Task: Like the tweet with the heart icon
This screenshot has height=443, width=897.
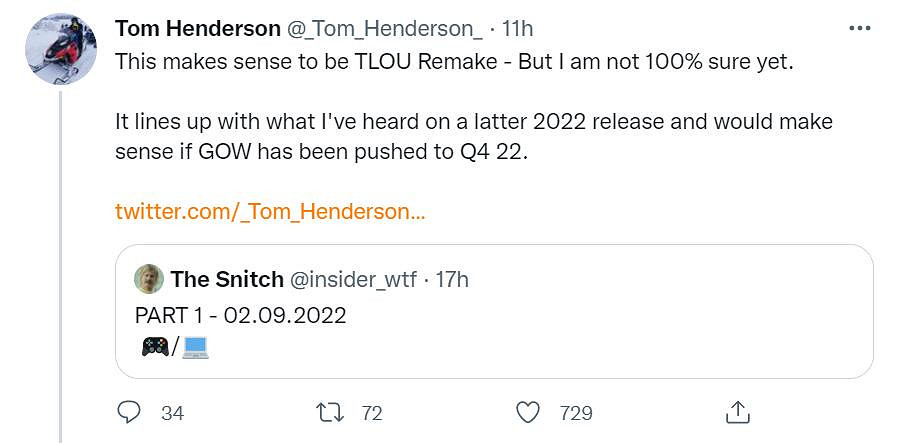Action: point(528,412)
